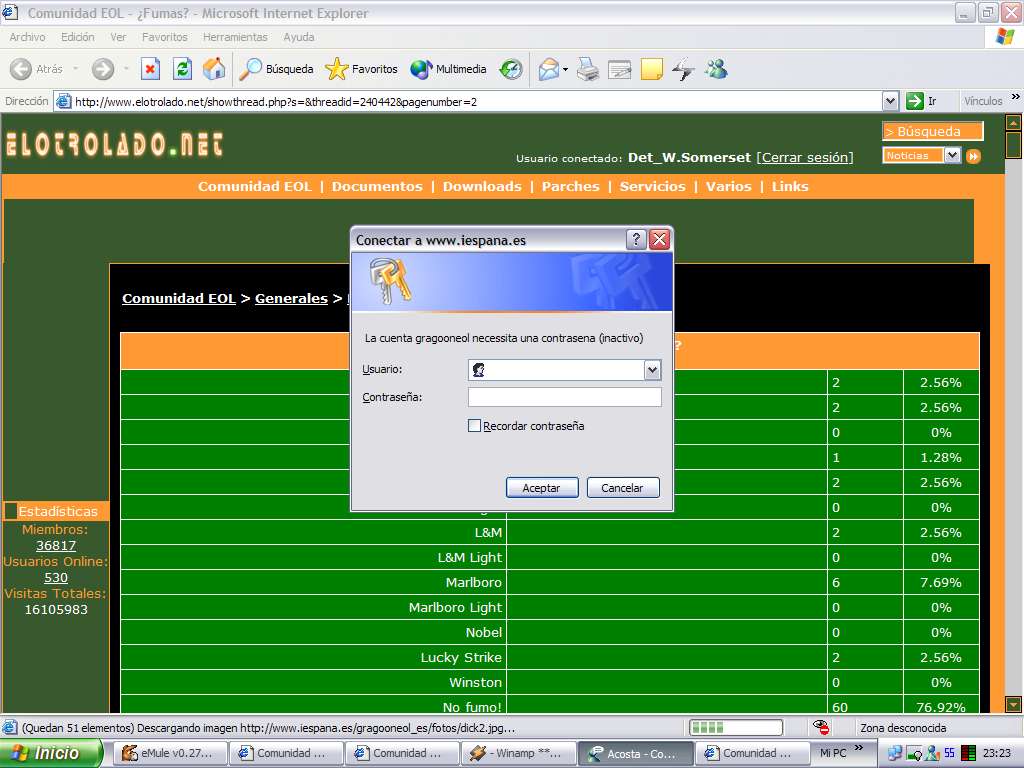
Task: Open the Favoritos menu in menu bar
Action: [164, 37]
